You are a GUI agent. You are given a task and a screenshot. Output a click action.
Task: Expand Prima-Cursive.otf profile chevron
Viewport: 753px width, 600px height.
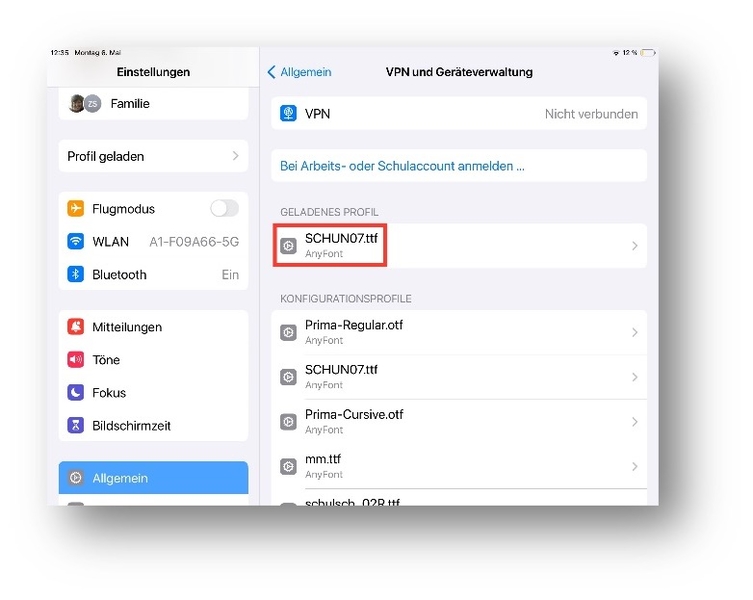[x=634, y=422]
